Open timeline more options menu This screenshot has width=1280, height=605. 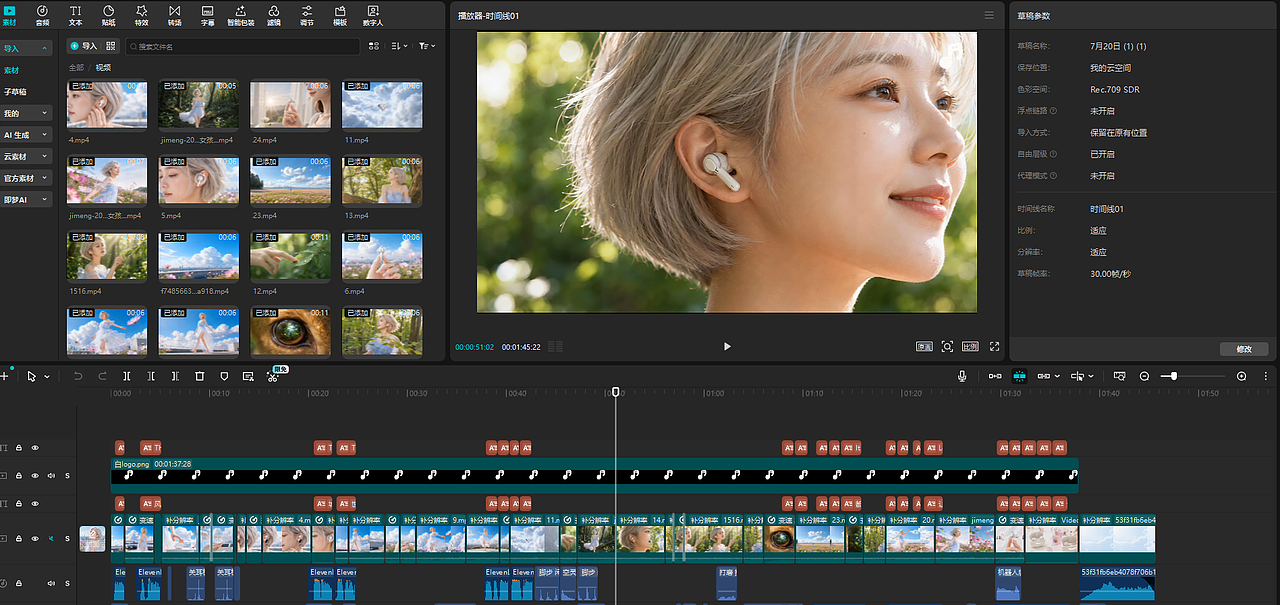pyautogui.click(x=1267, y=376)
